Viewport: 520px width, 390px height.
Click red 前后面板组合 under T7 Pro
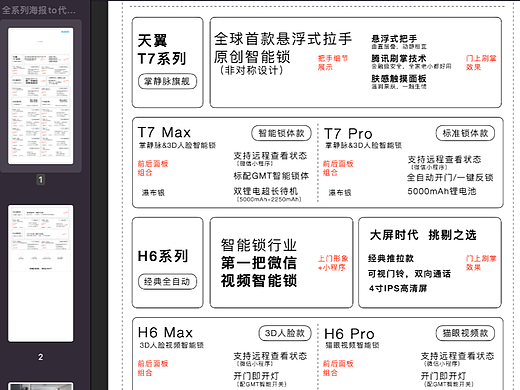point(338,168)
